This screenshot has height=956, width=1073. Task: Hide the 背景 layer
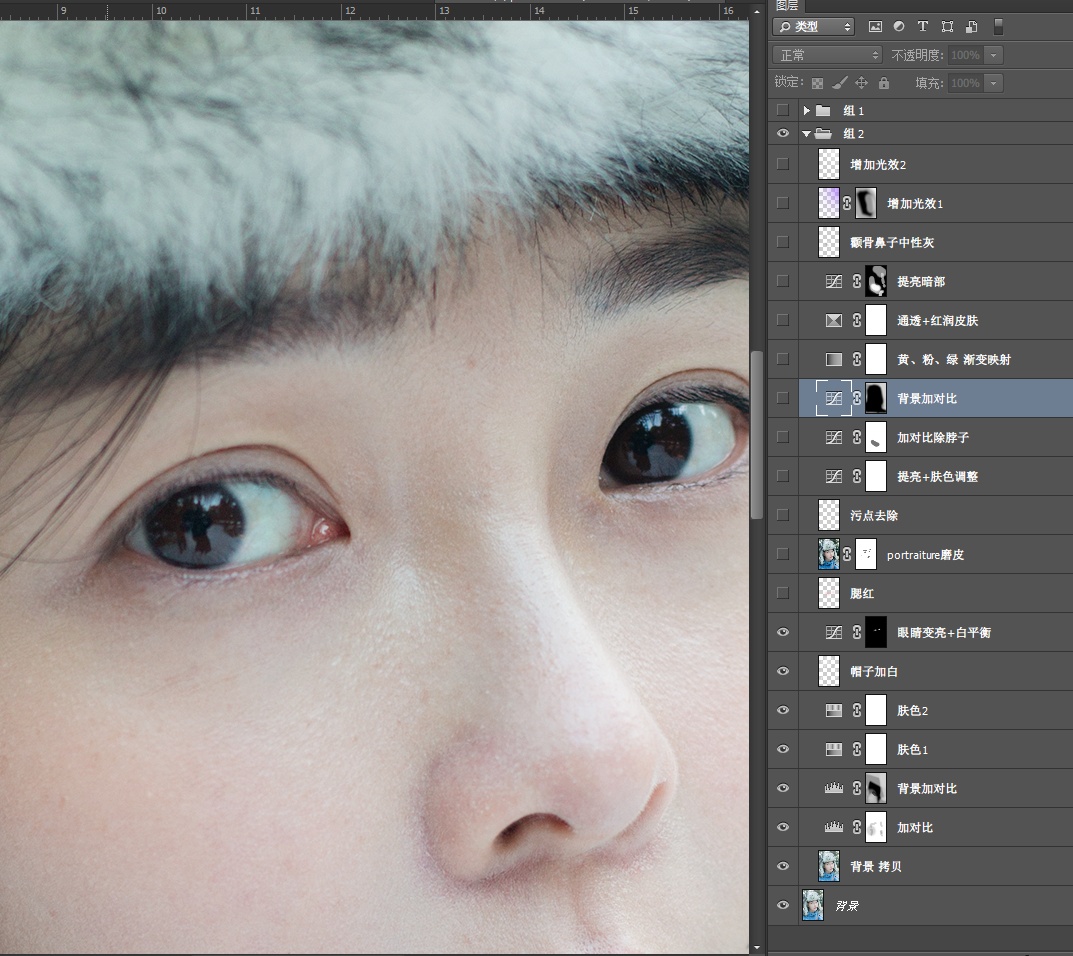(783, 905)
